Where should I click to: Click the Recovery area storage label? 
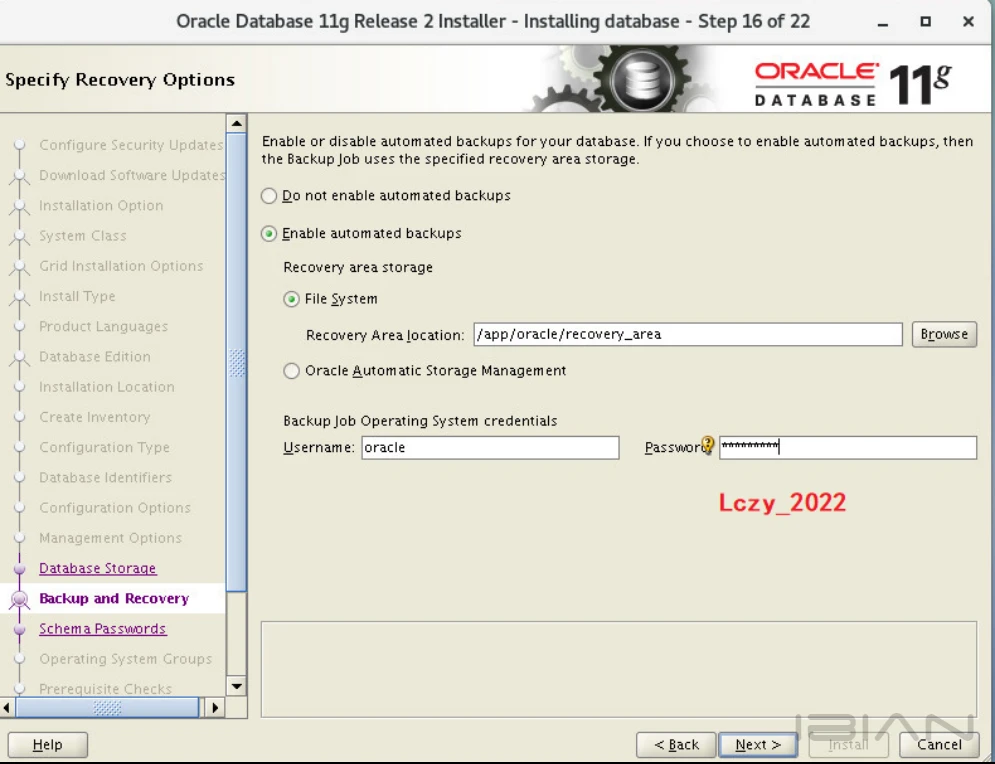point(358,267)
